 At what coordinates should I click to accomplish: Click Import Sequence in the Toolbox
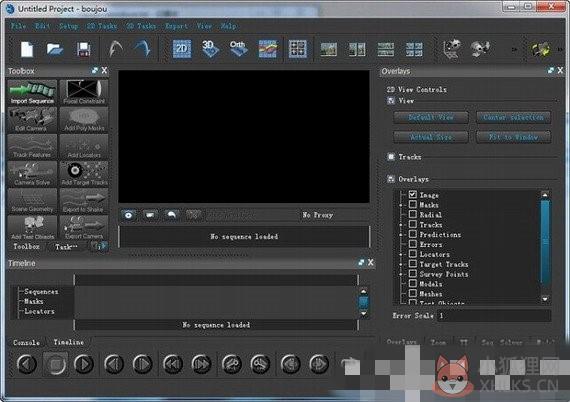[x=32, y=92]
